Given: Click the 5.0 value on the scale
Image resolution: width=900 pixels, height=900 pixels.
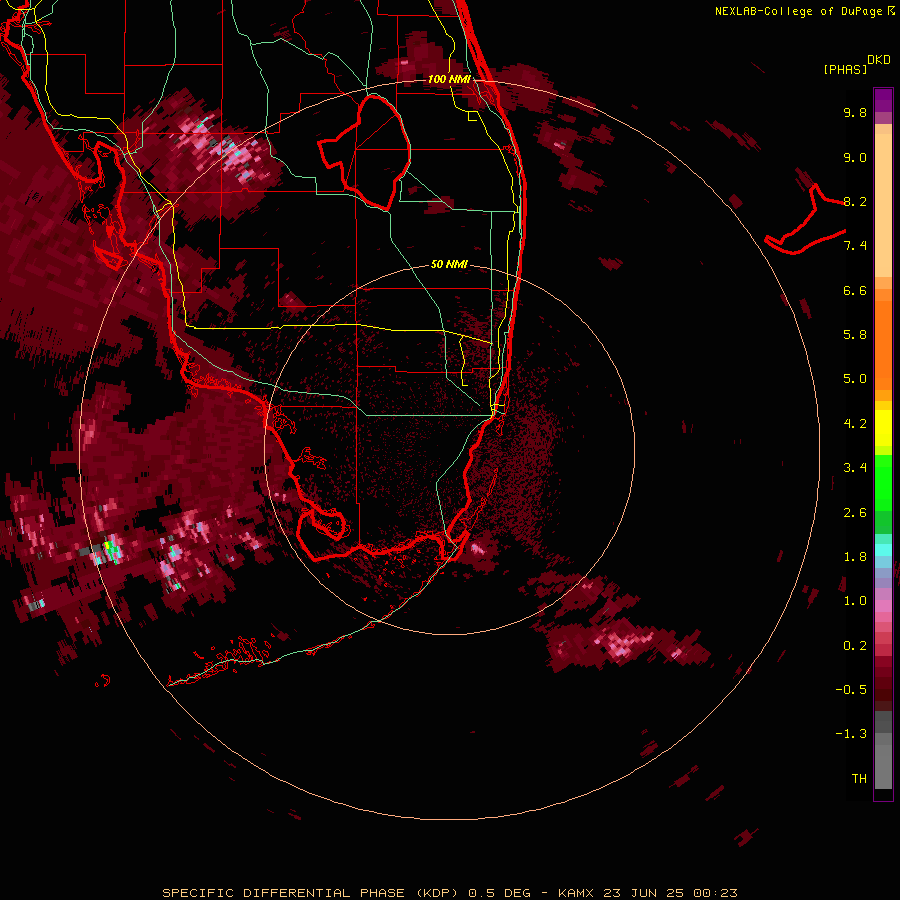Looking at the screenshot, I should pos(855,379).
